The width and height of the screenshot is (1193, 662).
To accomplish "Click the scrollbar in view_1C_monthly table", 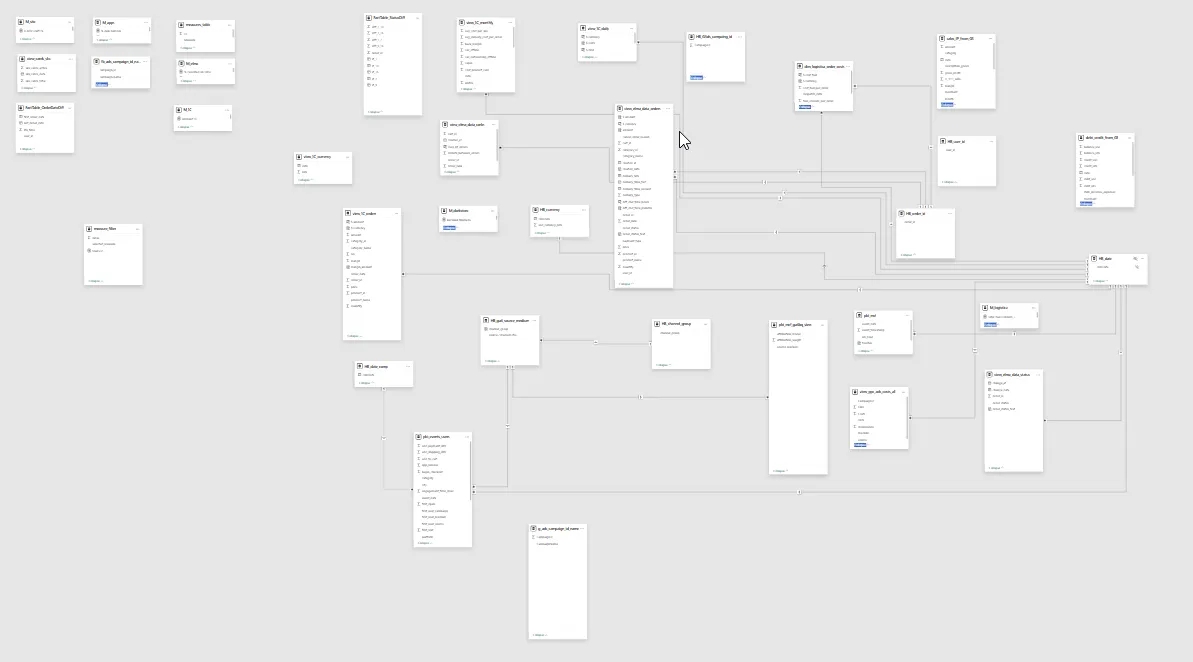I will [513, 38].
